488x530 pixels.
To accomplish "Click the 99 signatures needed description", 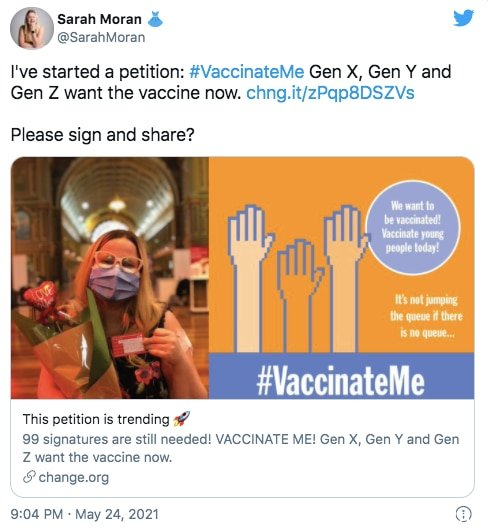I will click(x=241, y=448).
